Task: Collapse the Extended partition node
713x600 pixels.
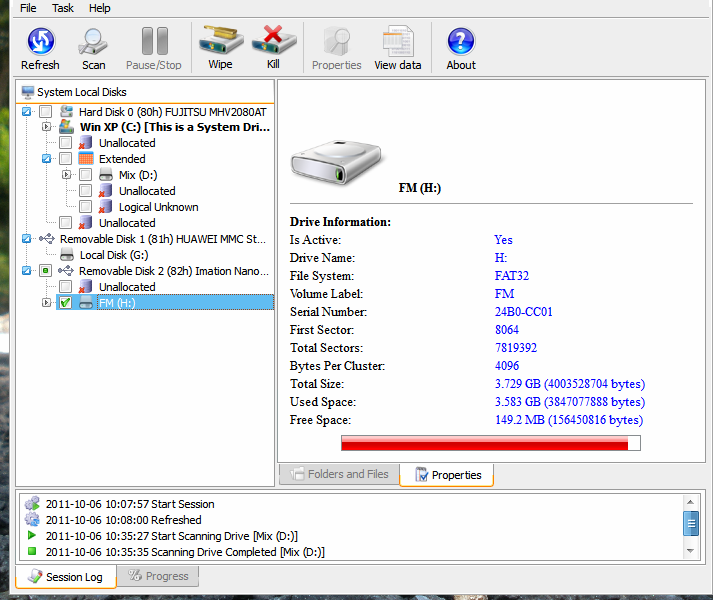Action: click(x=46, y=158)
